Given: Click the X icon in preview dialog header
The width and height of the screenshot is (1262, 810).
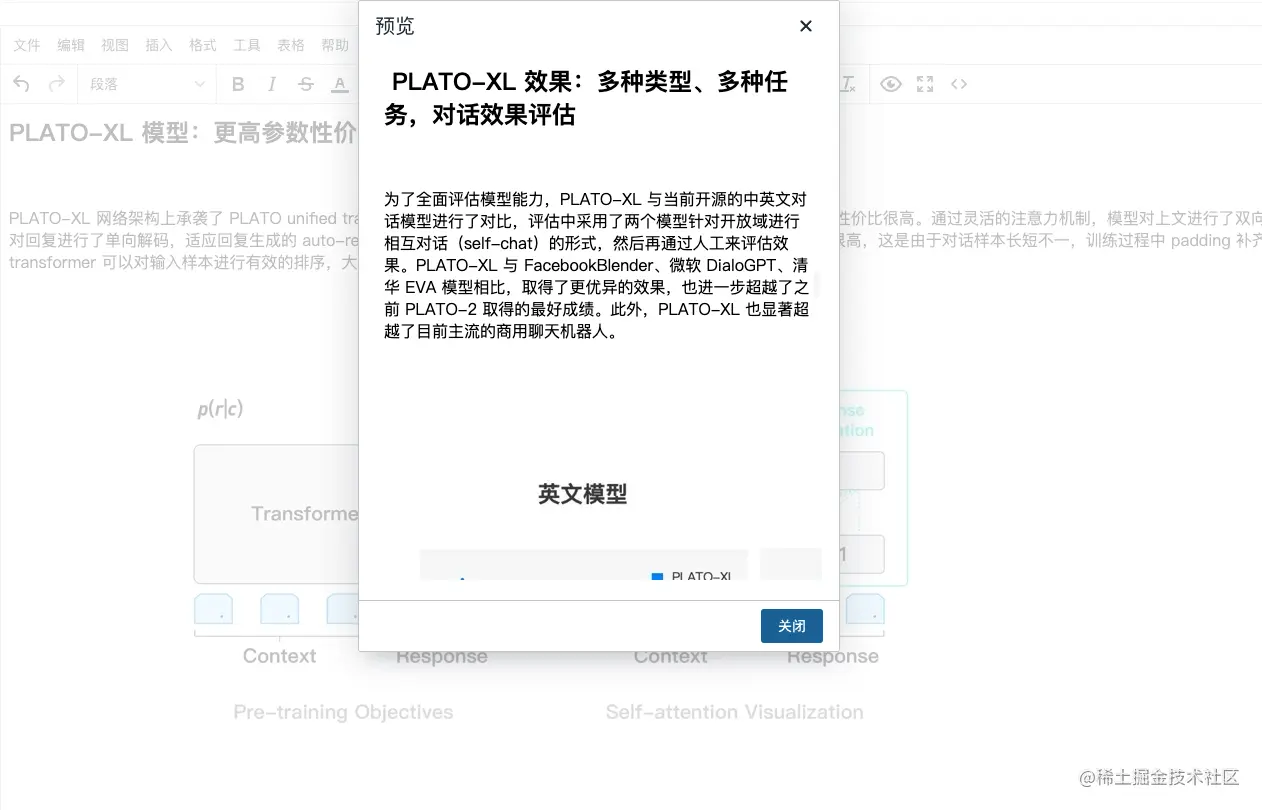Looking at the screenshot, I should [x=806, y=26].
